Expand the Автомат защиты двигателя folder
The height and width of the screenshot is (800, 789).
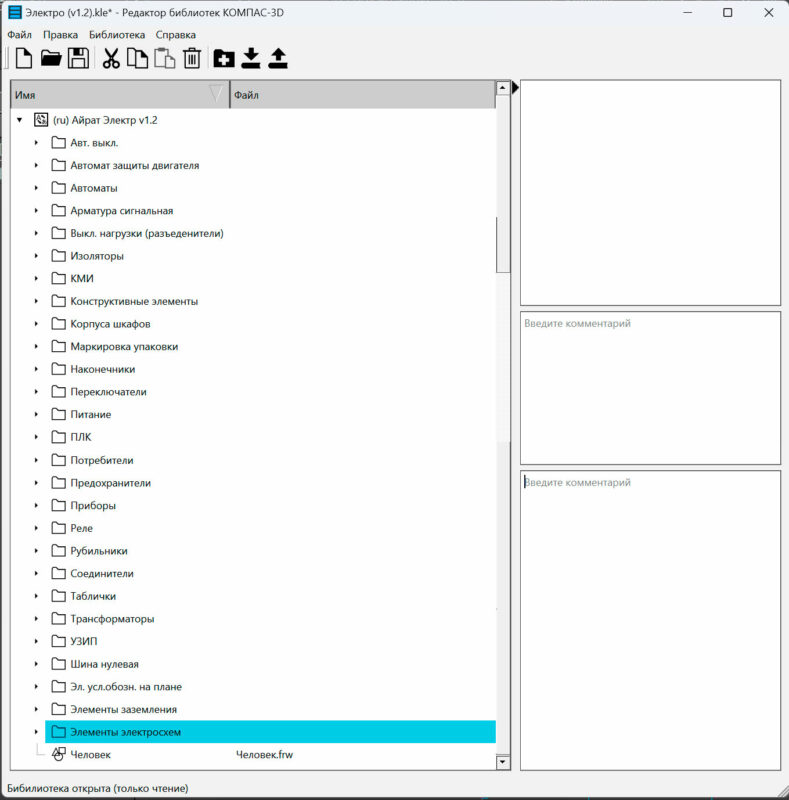point(36,165)
